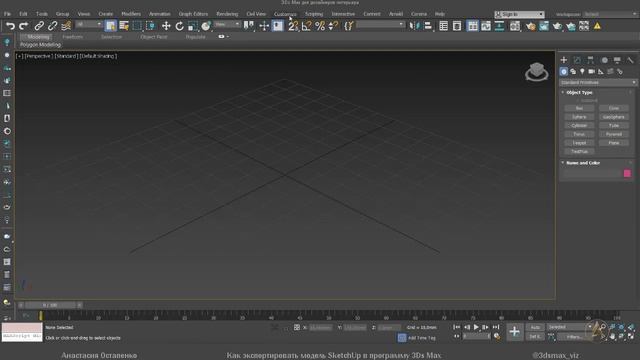Click the Plane primitive button

click(614, 143)
